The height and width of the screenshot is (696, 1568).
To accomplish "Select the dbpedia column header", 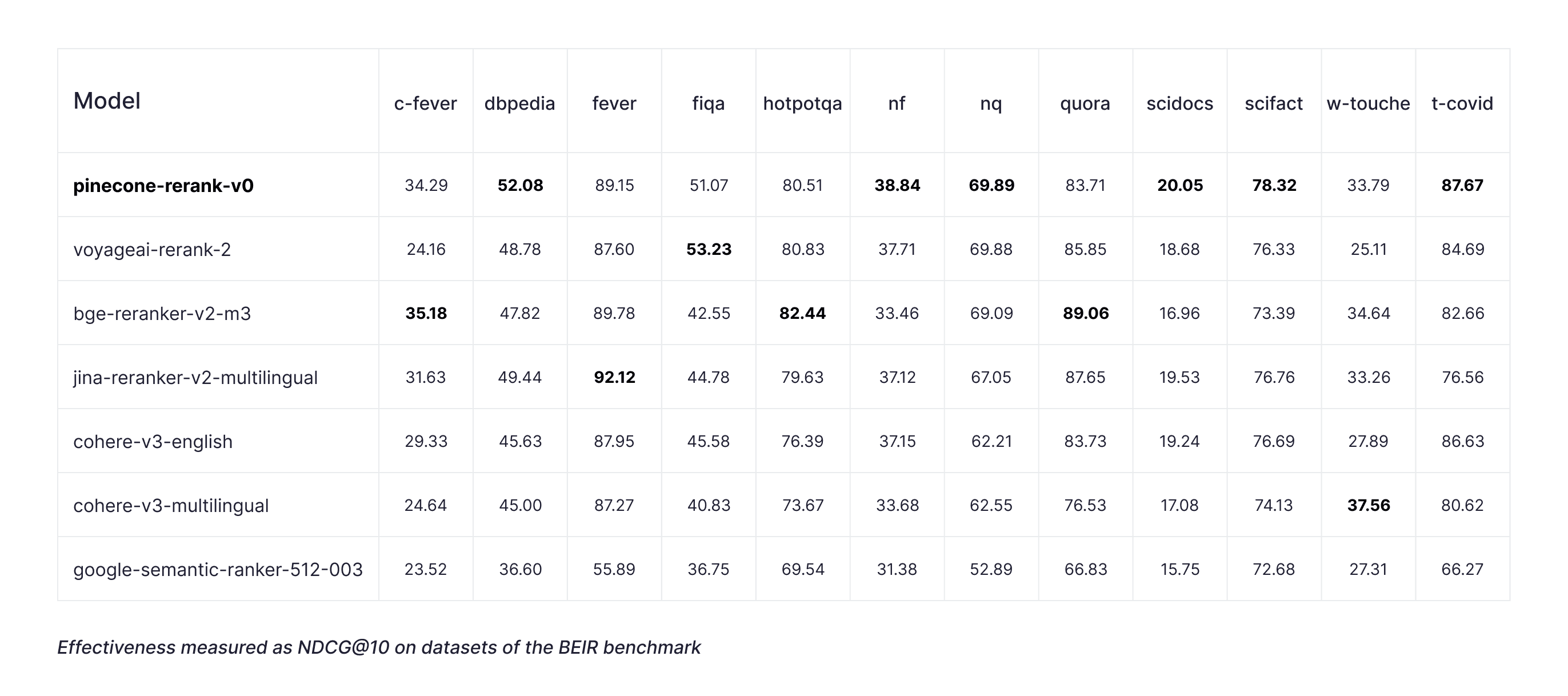I will [x=520, y=103].
